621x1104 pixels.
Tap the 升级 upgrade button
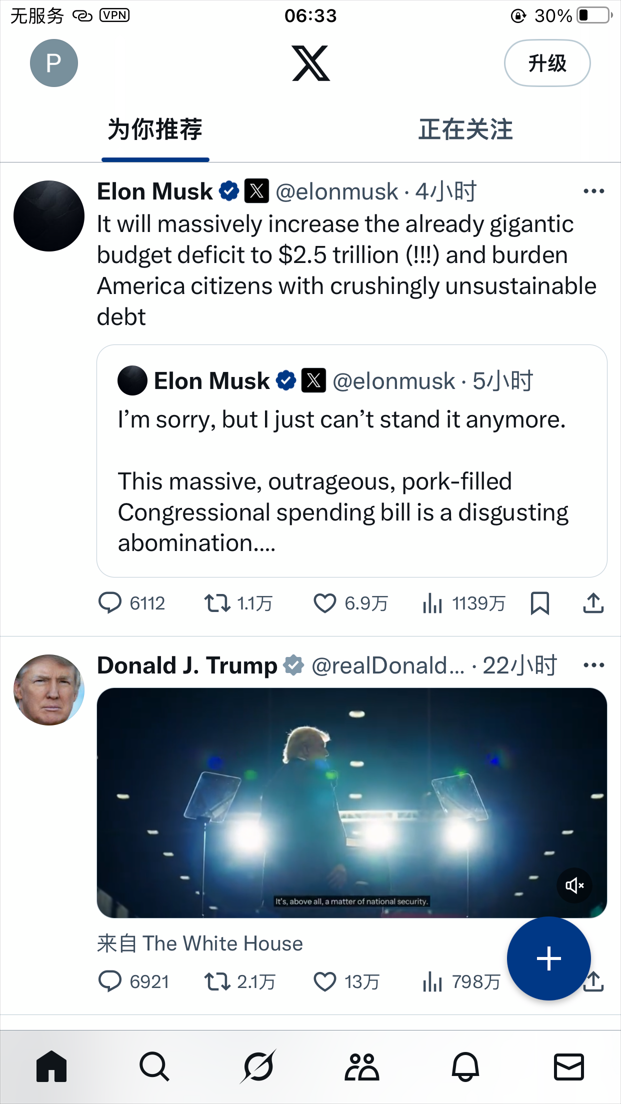[x=547, y=63]
